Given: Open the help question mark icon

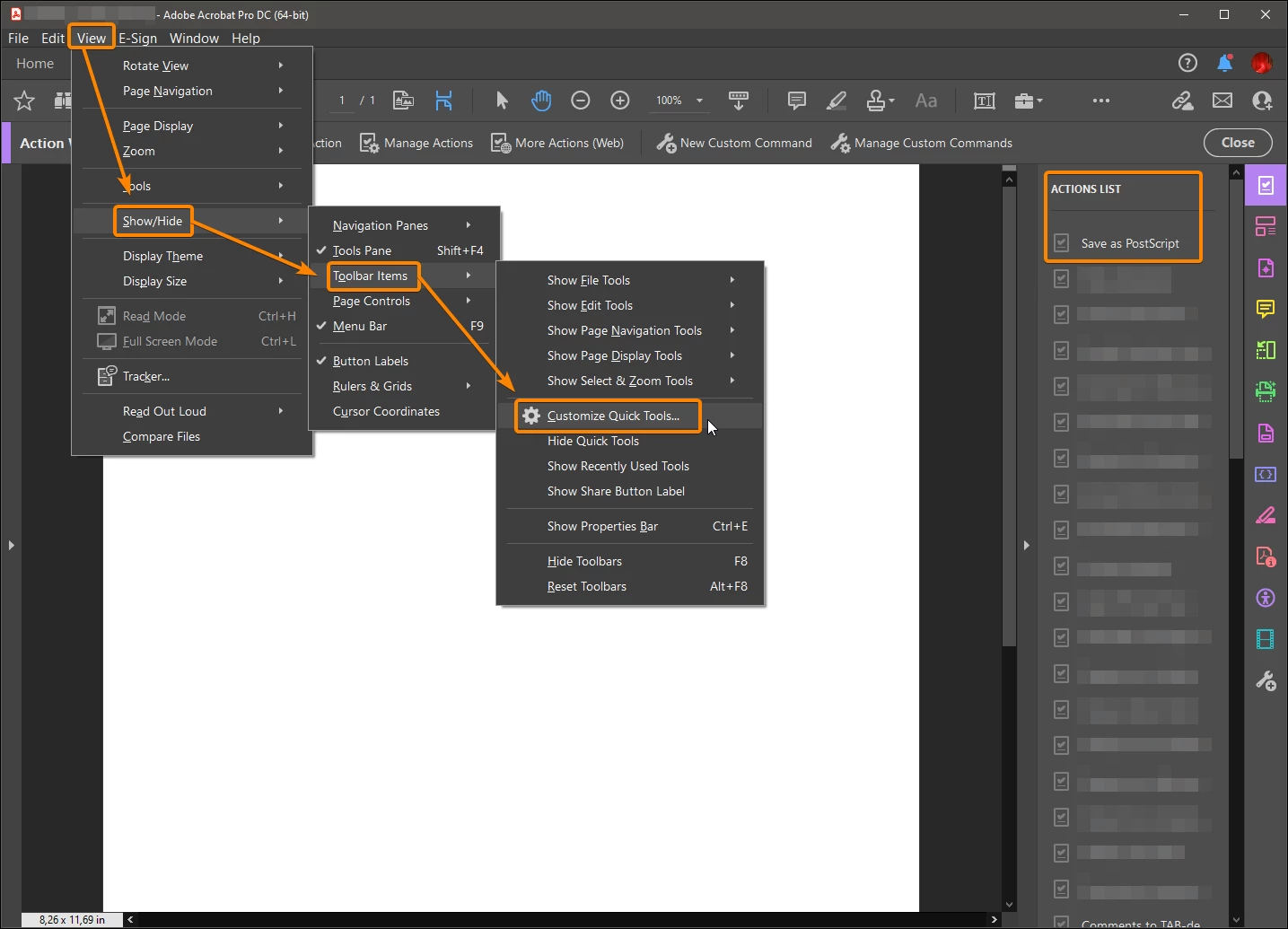Looking at the screenshot, I should [x=1187, y=63].
